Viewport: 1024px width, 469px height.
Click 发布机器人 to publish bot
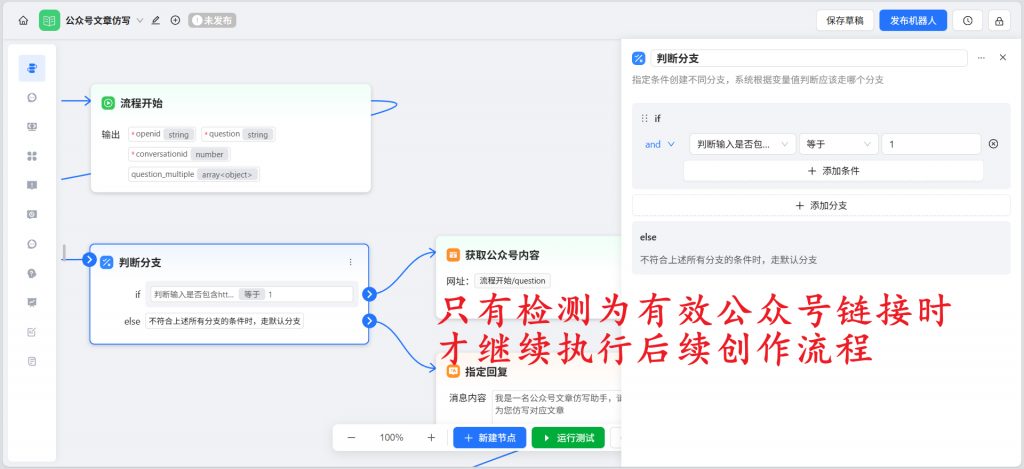click(913, 20)
